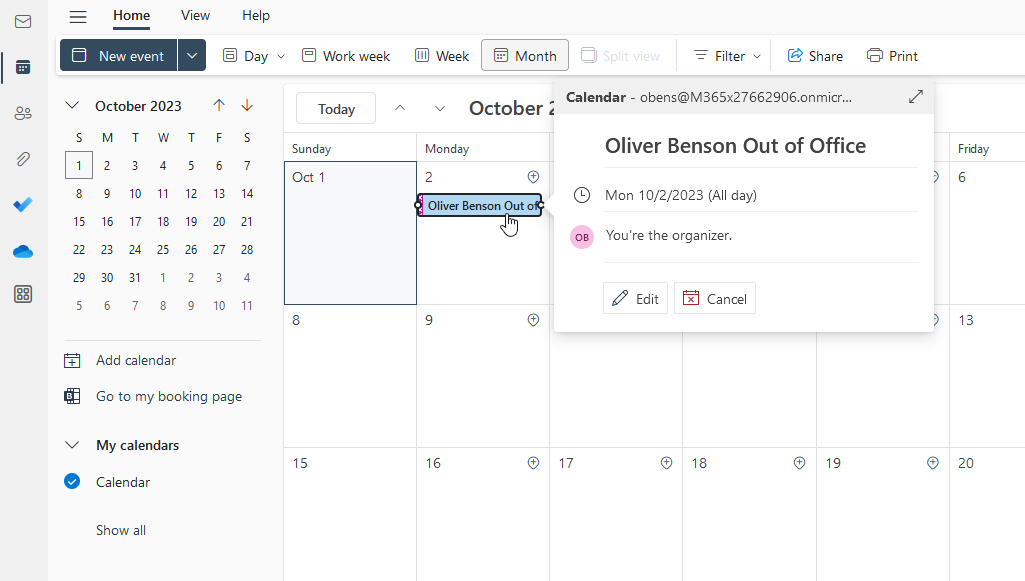Image resolution: width=1025 pixels, height=581 pixels.
Task: Open the OneDrive cloud icon
Action: point(23,251)
